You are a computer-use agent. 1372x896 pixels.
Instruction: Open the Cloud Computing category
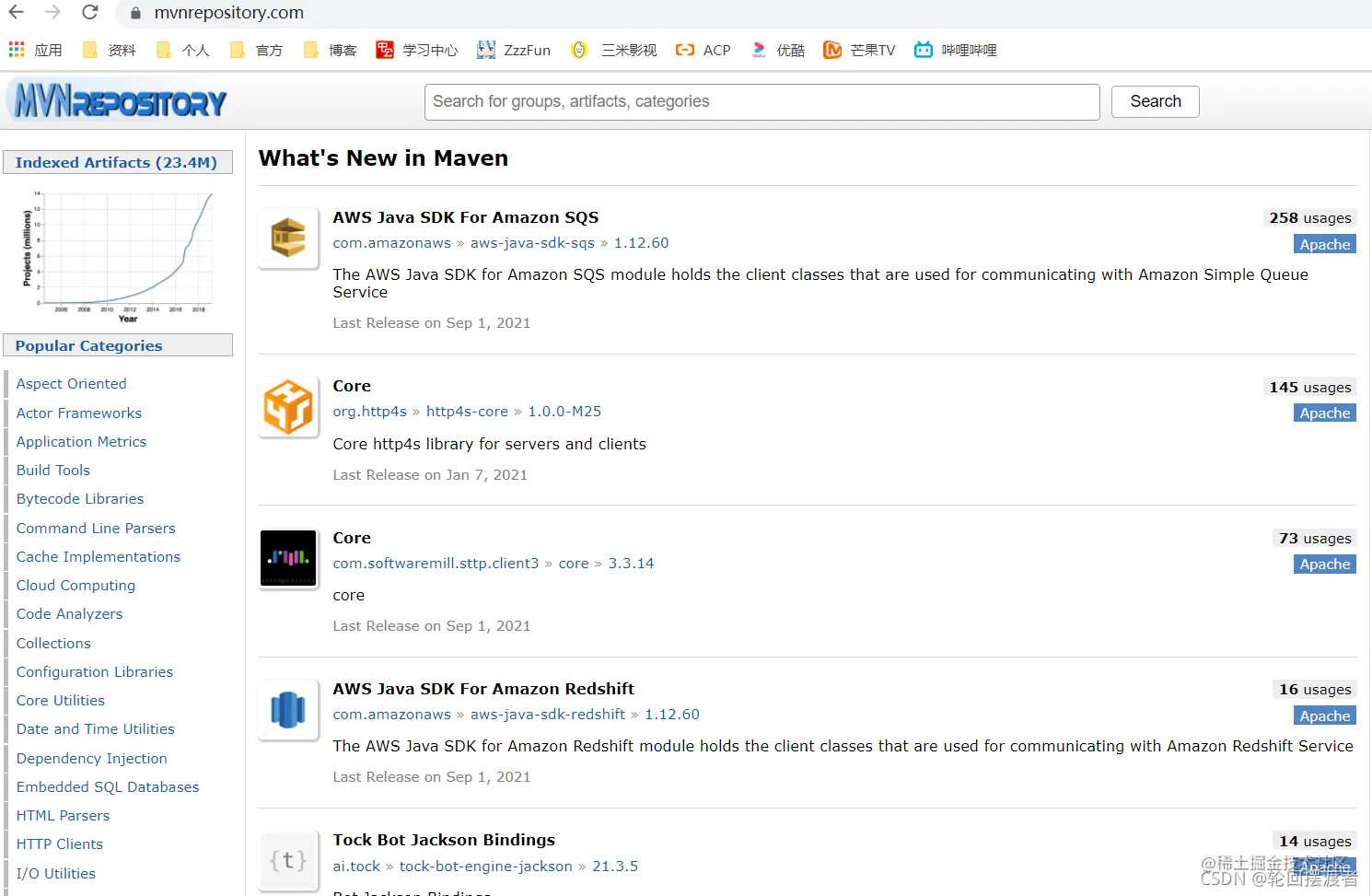coord(75,585)
